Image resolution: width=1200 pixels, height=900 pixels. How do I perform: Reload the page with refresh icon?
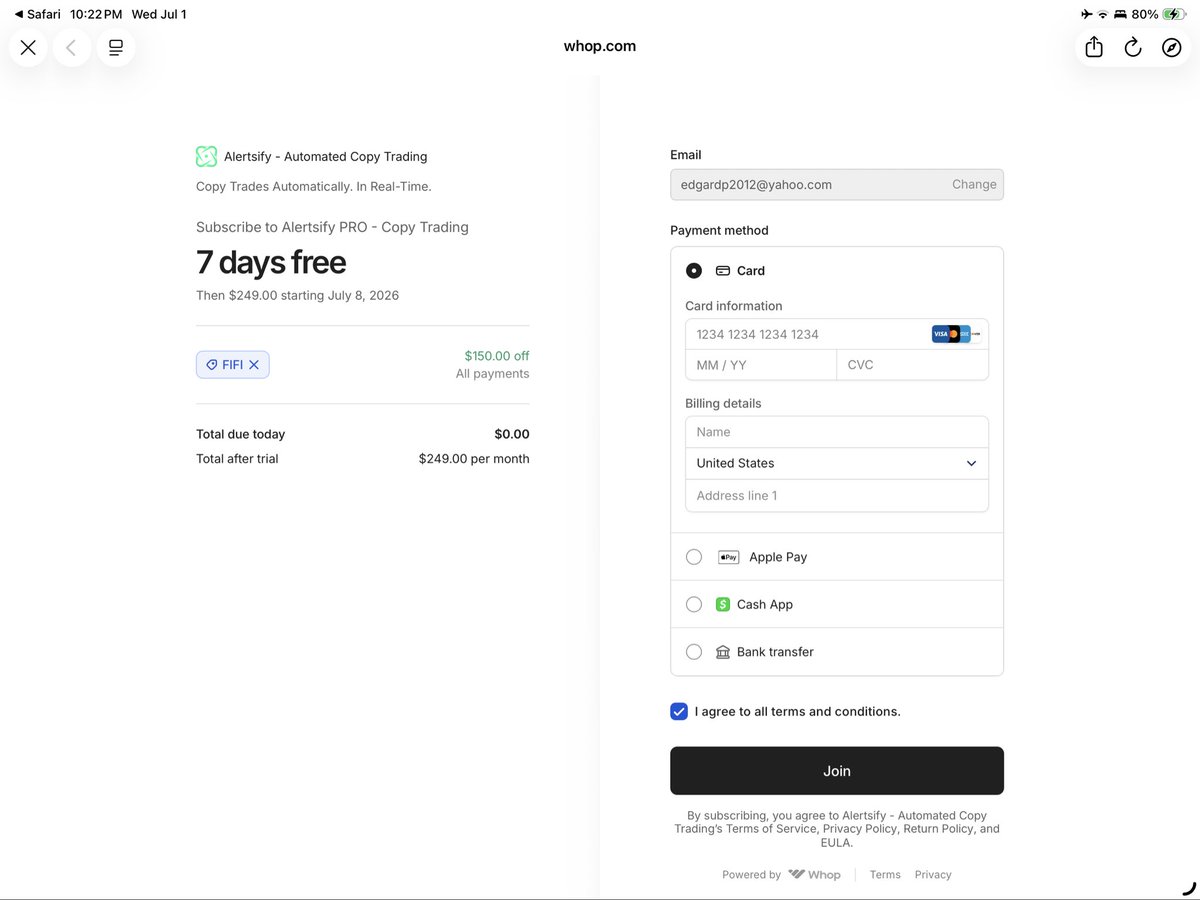(x=1133, y=47)
